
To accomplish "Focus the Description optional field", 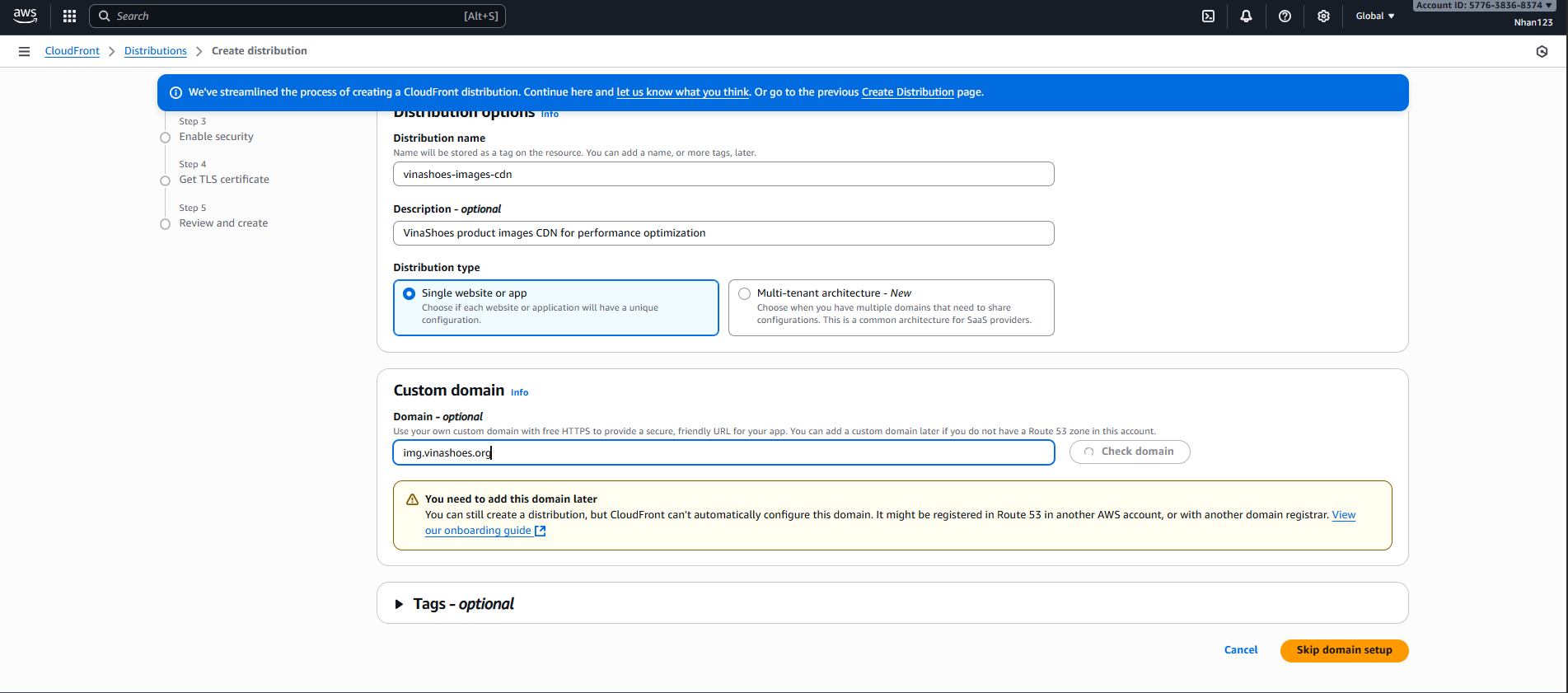I will click(x=723, y=233).
